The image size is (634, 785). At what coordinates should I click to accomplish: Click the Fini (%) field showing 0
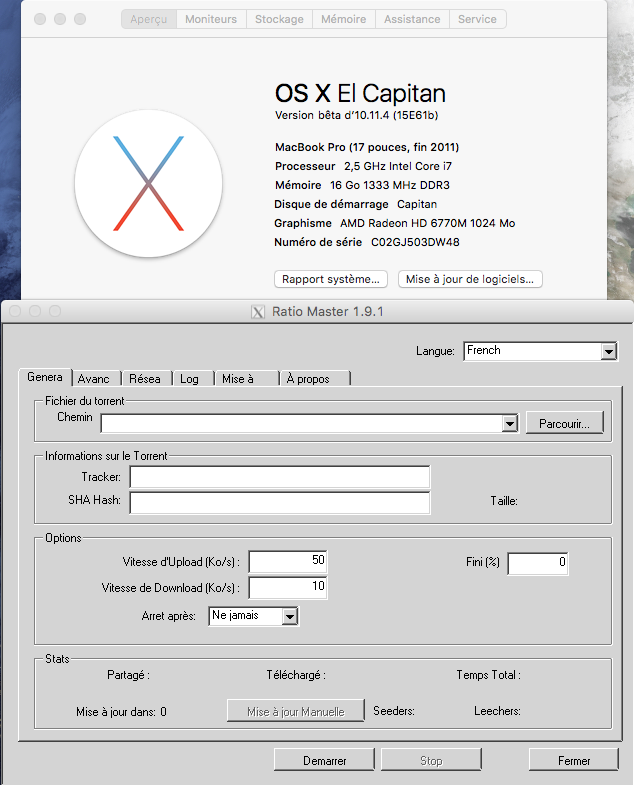coord(538,564)
